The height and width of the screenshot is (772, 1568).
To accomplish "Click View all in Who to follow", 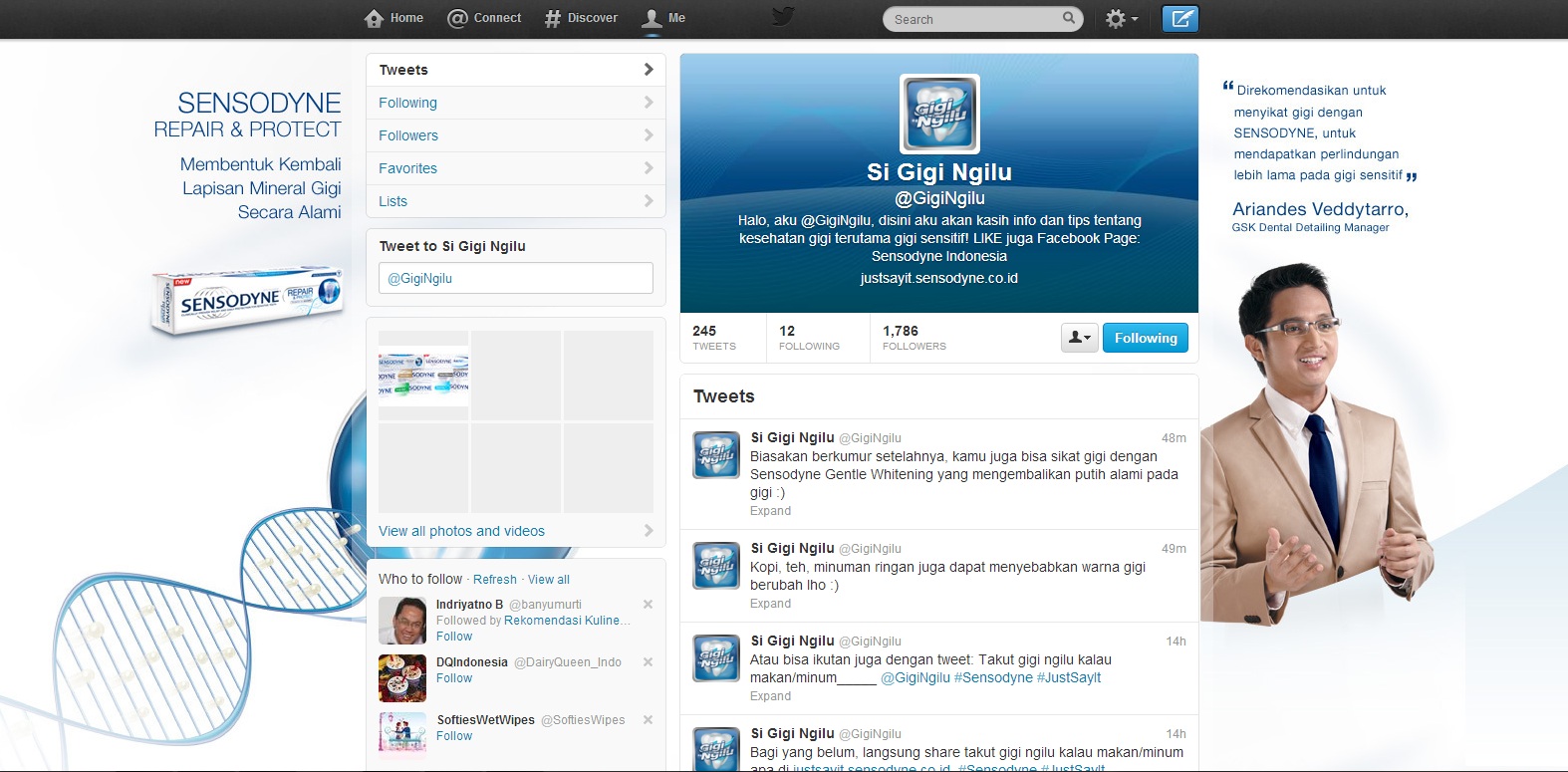I will coord(549,579).
